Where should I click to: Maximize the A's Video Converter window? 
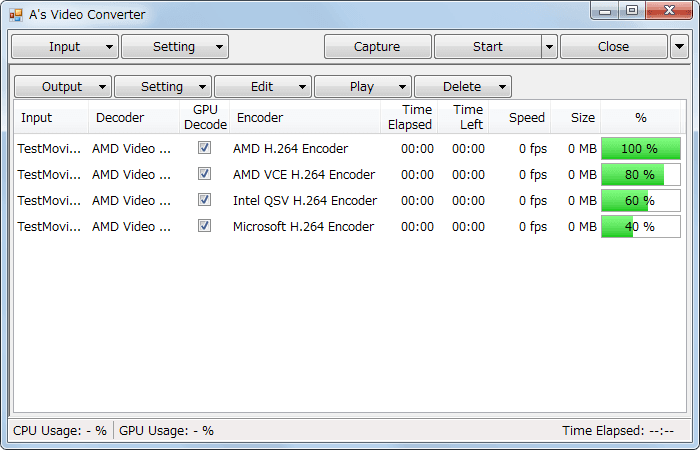632,11
